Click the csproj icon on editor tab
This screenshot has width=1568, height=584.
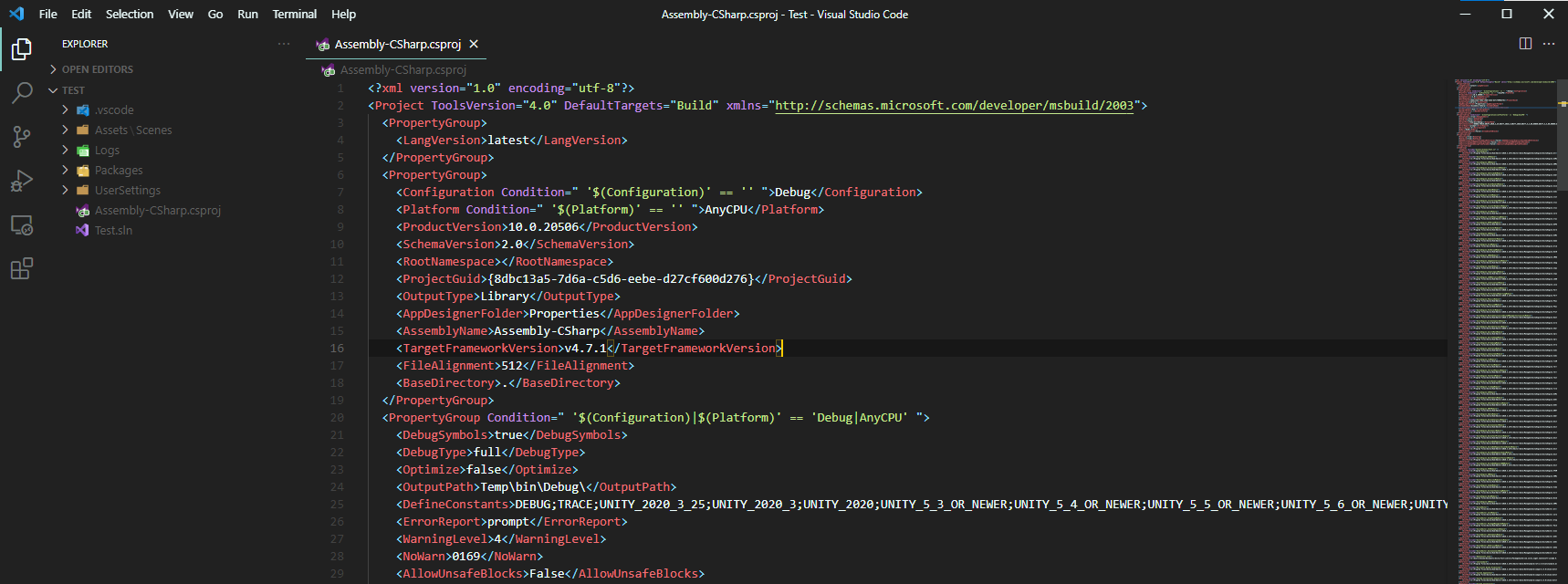(322, 45)
